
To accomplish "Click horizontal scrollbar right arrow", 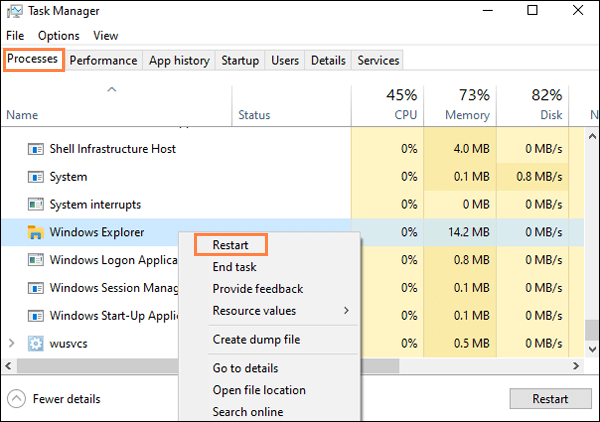I will click(x=576, y=366).
